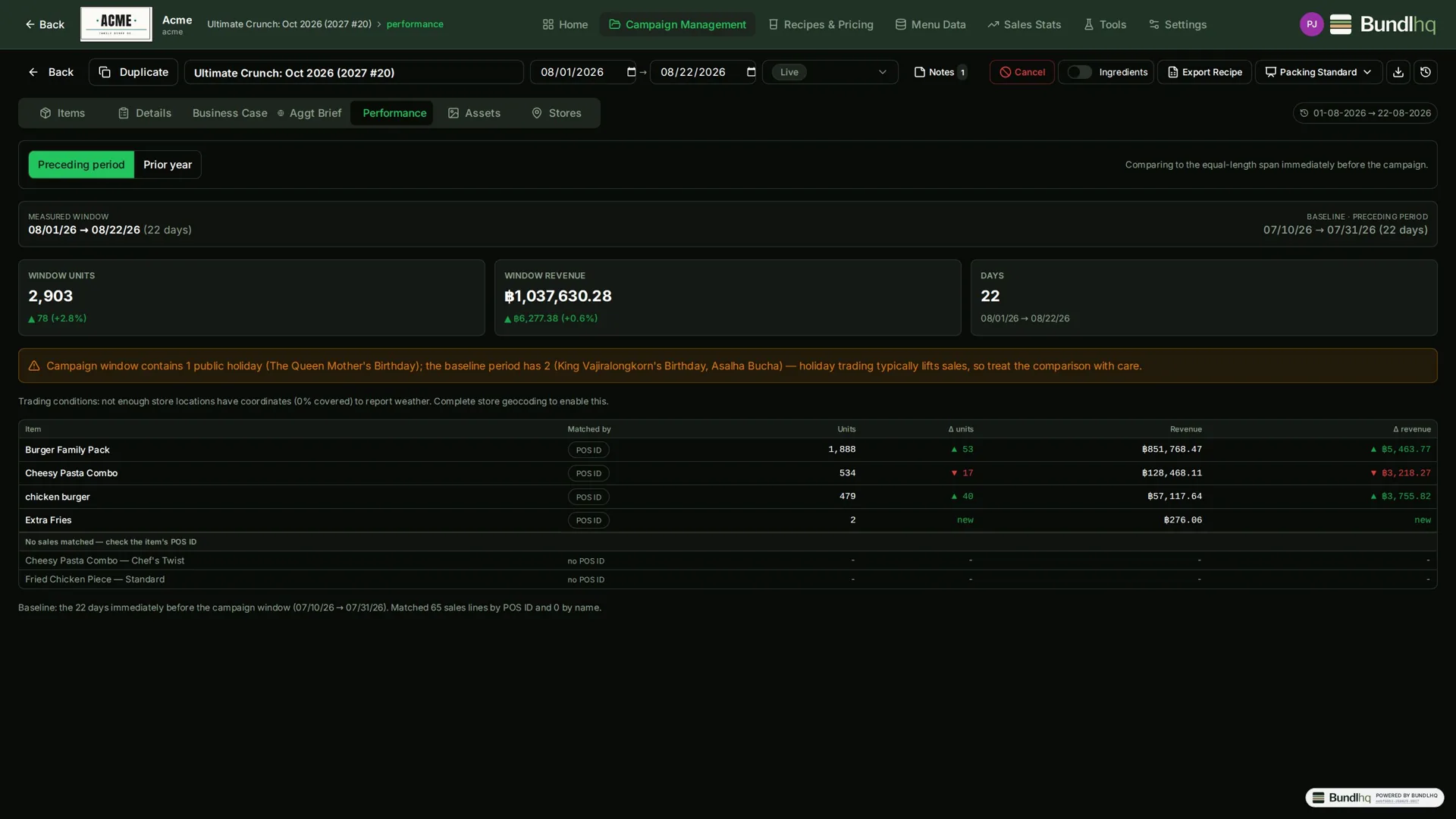Image resolution: width=1456 pixels, height=819 pixels.
Task: Cancel the campaign
Action: tap(1021, 72)
